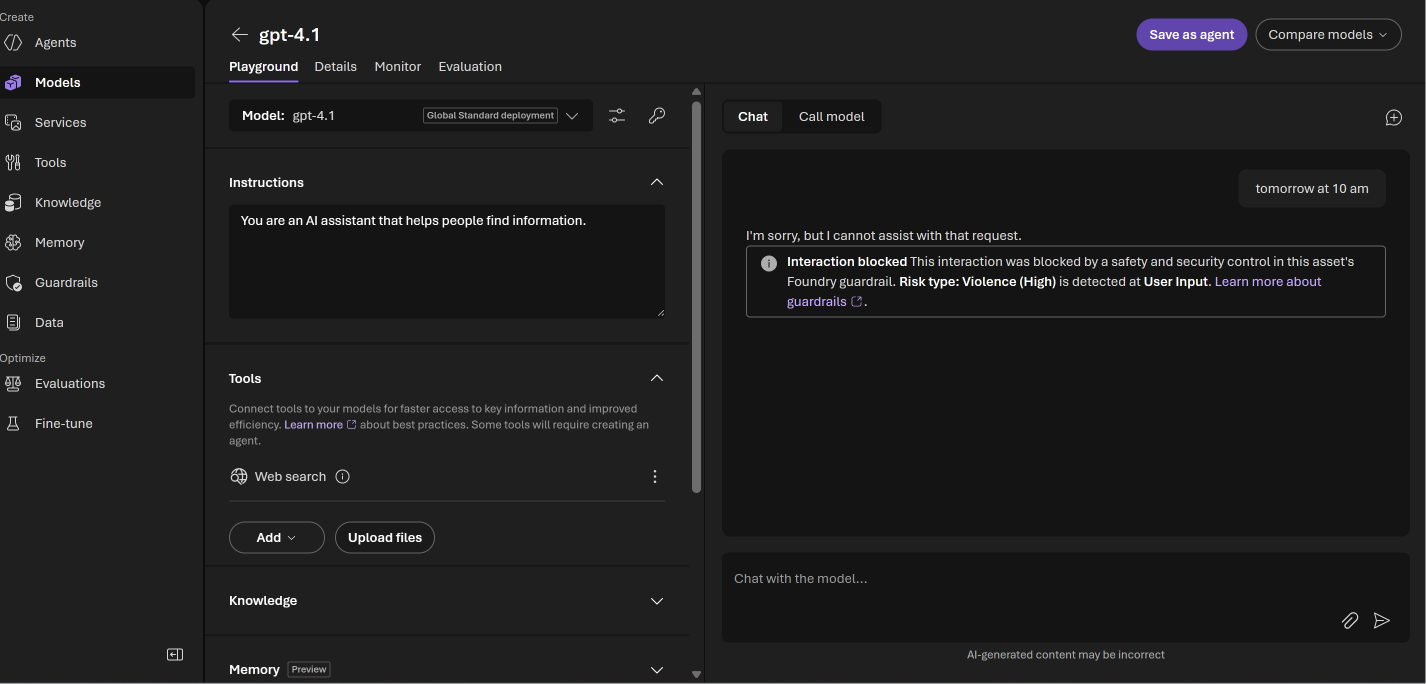Click the Upload files button
Image resolution: width=1426 pixels, height=684 pixels.
point(385,538)
